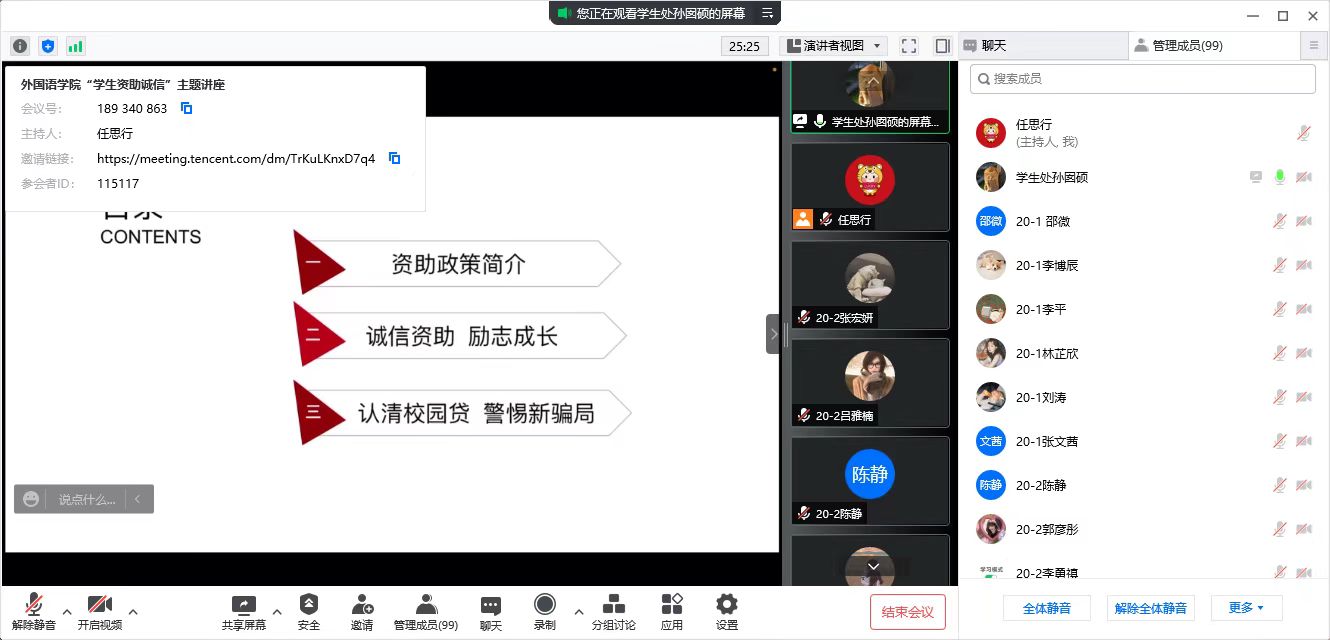Image resolution: width=1330 pixels, height=640 pixels.
Task: Start recording with 录制 button
Action: click(545, 611)
